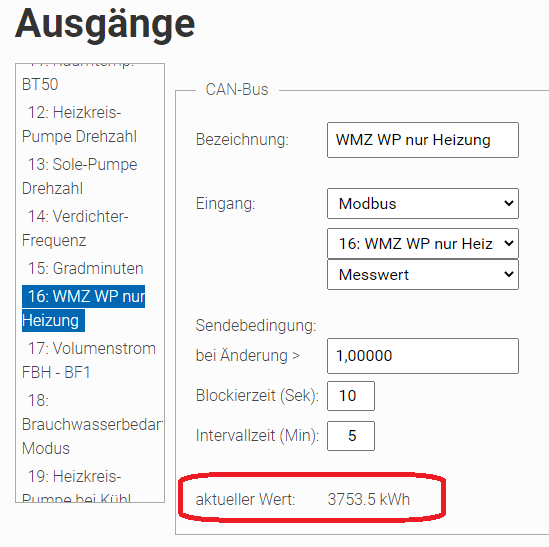Screen dimensions: 549x547
Task: Select the BT50 list entry
Action: click(40, 84)
